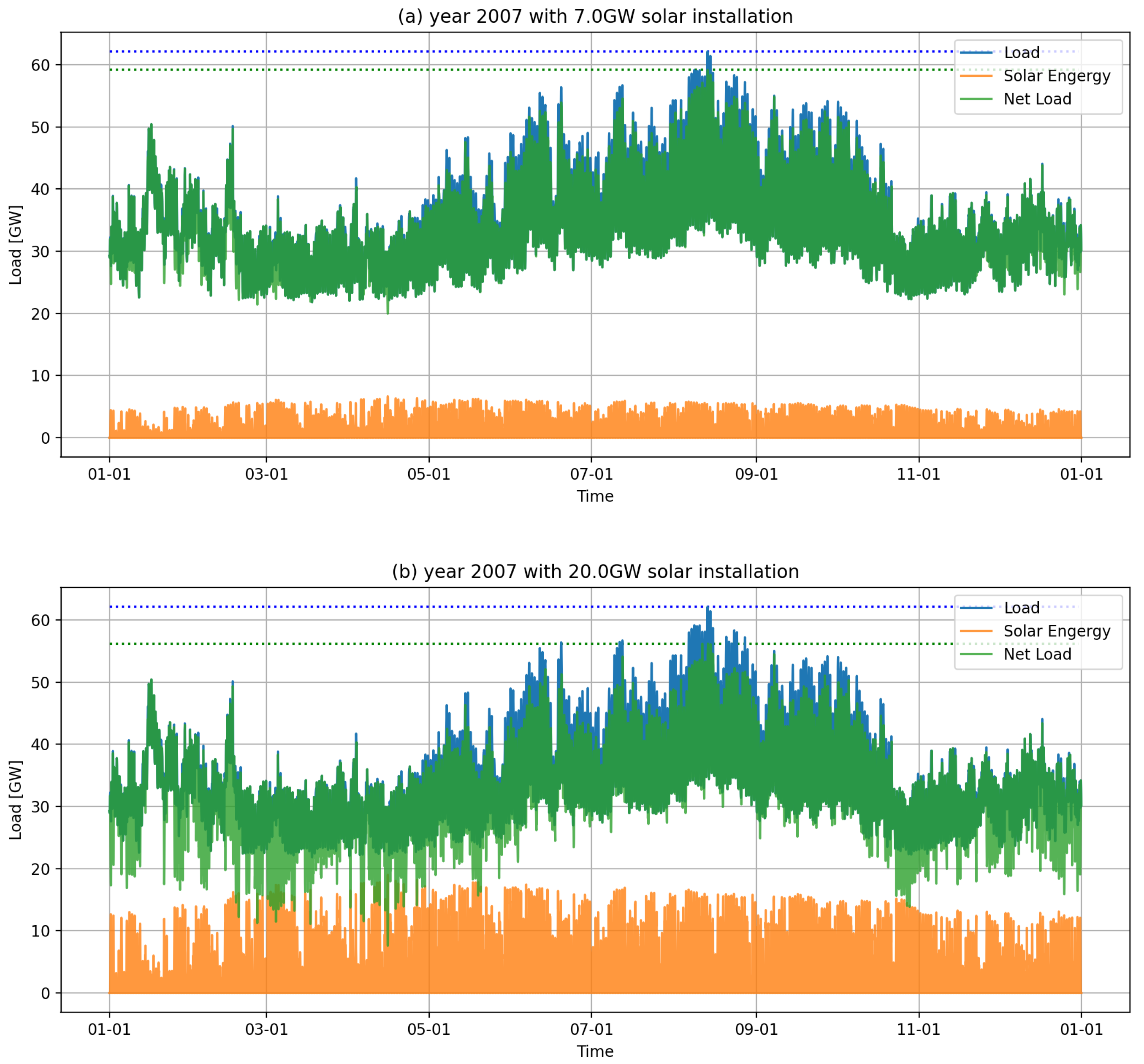Click the Load [GW] y-axis label of bottom chart
This screenshot has width=1144, height=1064.
pos(16,800)
